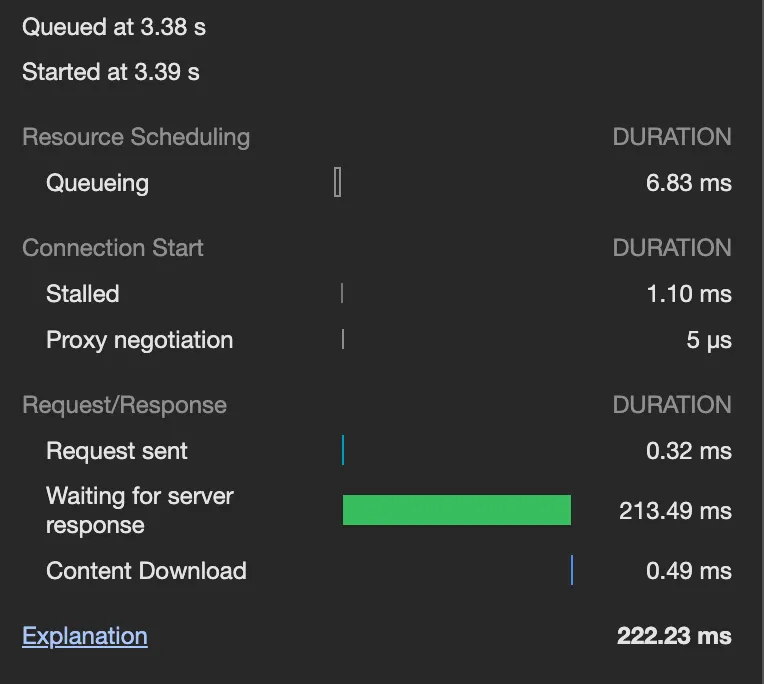Viewport: 764px width, 684px height.
Task: Click the green server response wait bar
Action: (456, 510)
